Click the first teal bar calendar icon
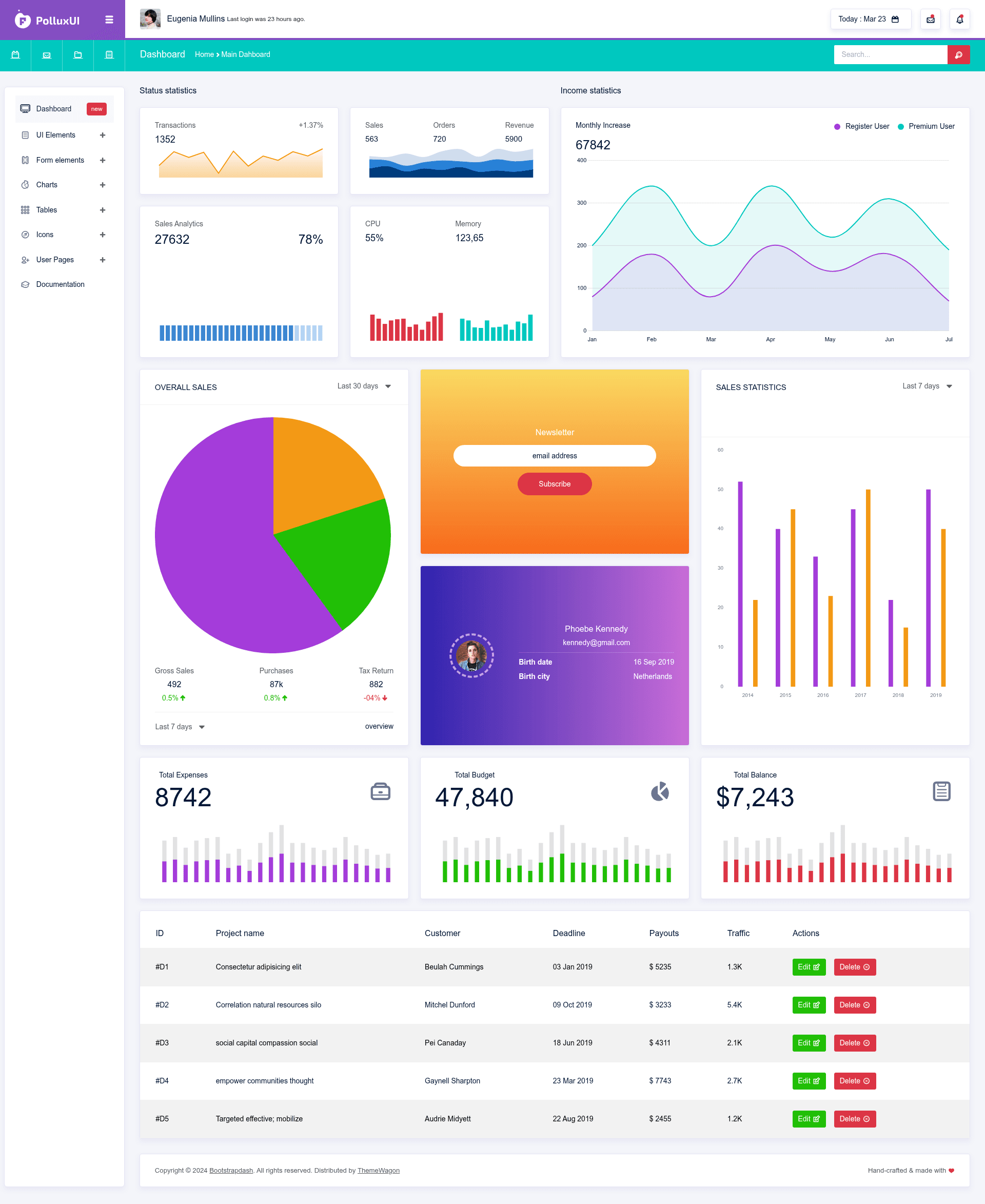The image size is (985, 1204). pyautogui.click(x=15, y=54)
